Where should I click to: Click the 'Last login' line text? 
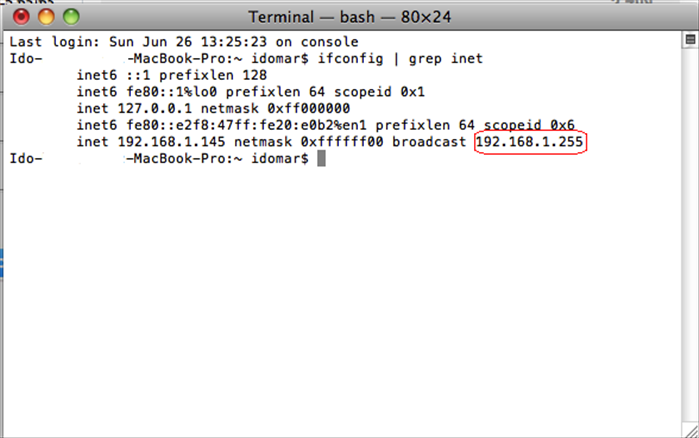pyautogui.click(x=184, y=42)
